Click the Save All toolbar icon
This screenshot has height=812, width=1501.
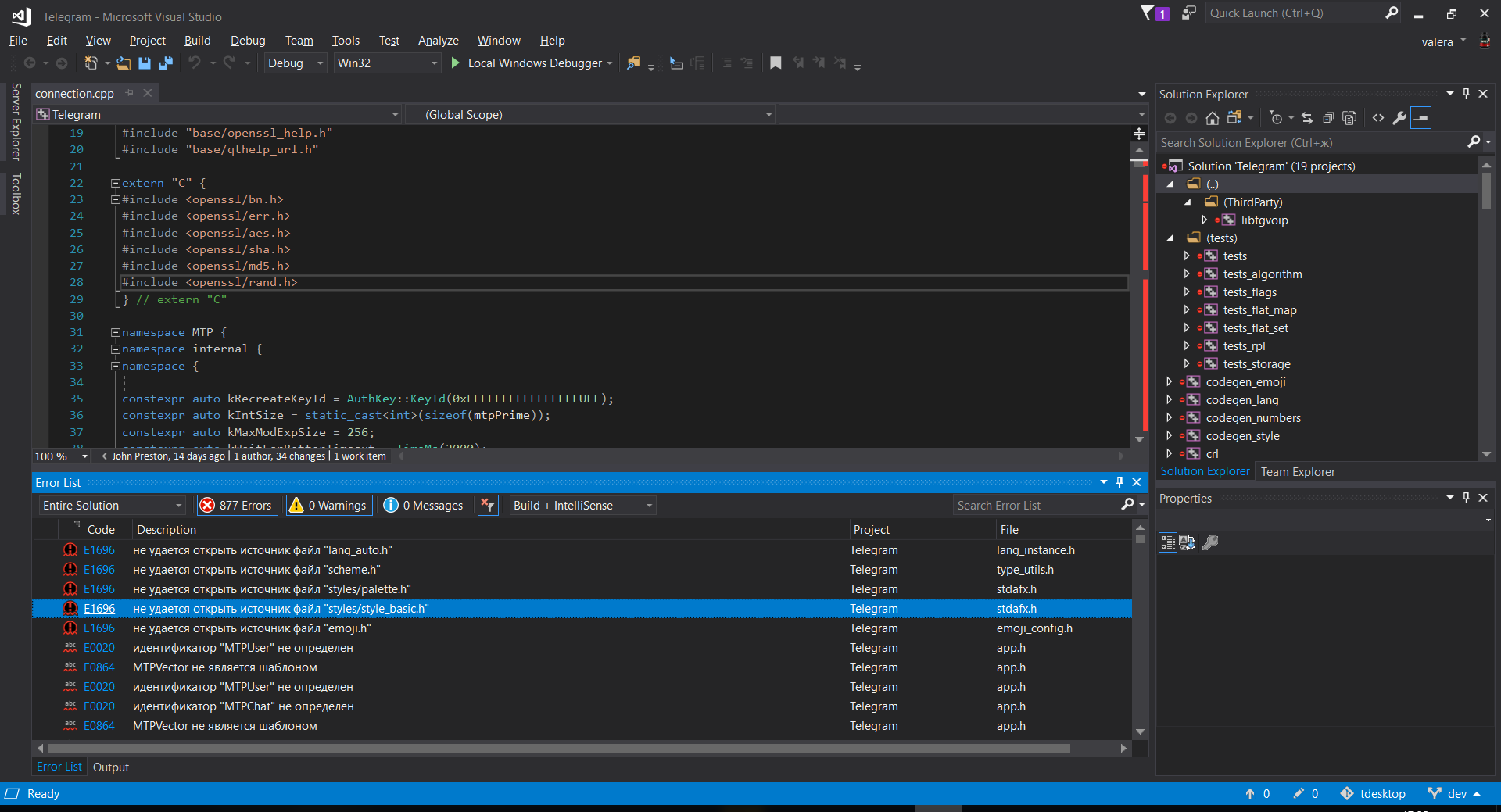[x=165, y=63]
